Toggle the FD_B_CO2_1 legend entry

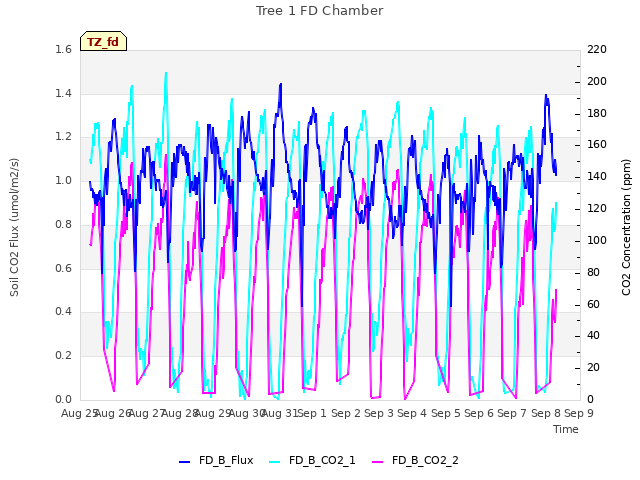[313, 461]
